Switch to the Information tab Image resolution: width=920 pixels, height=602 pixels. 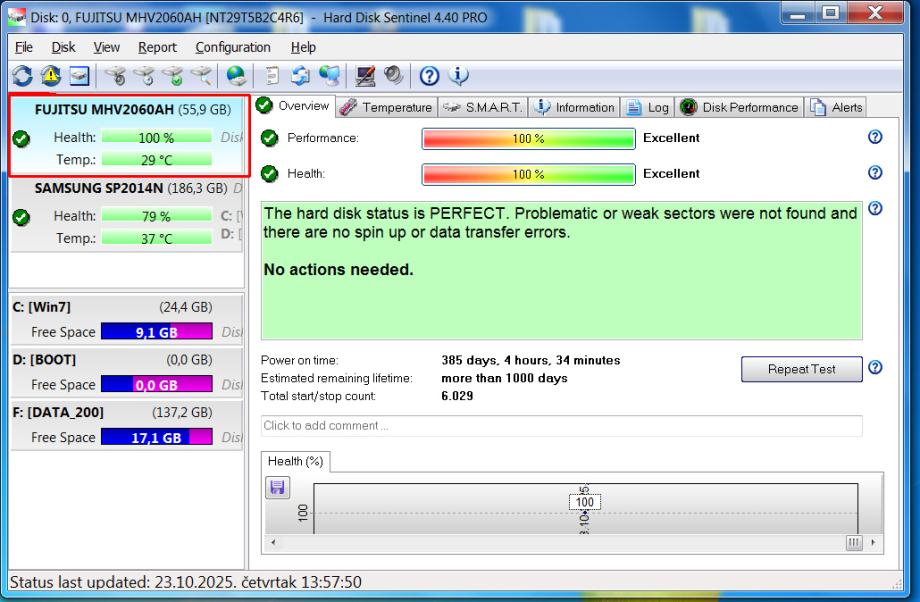pyautogui.click(x=575, y=107)
